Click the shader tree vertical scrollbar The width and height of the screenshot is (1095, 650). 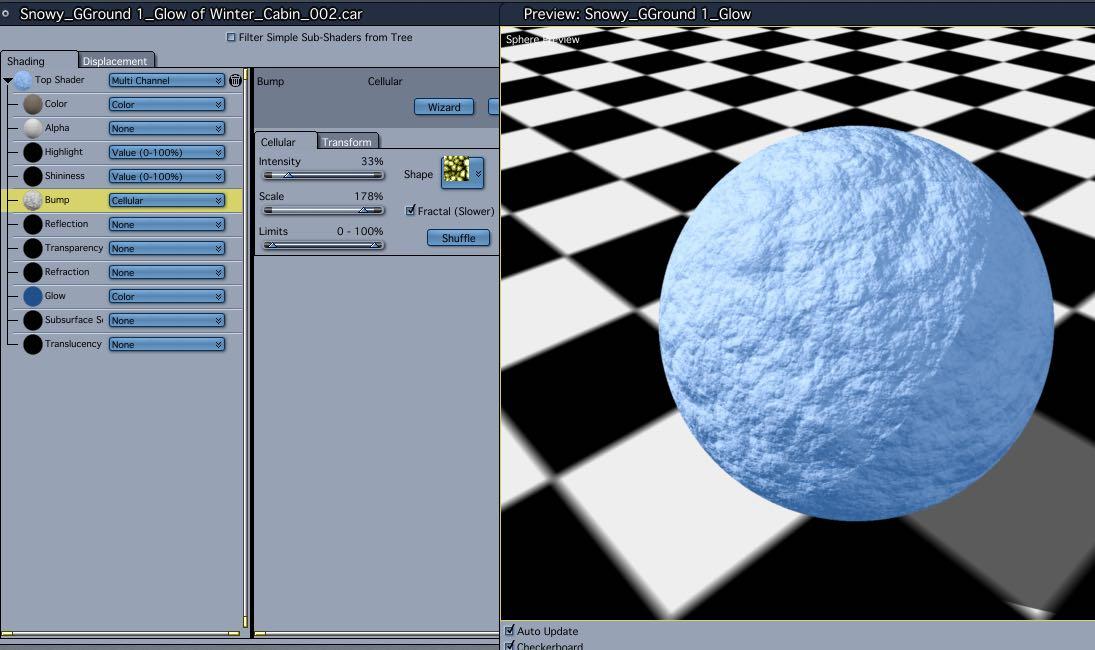coord(246,348)
